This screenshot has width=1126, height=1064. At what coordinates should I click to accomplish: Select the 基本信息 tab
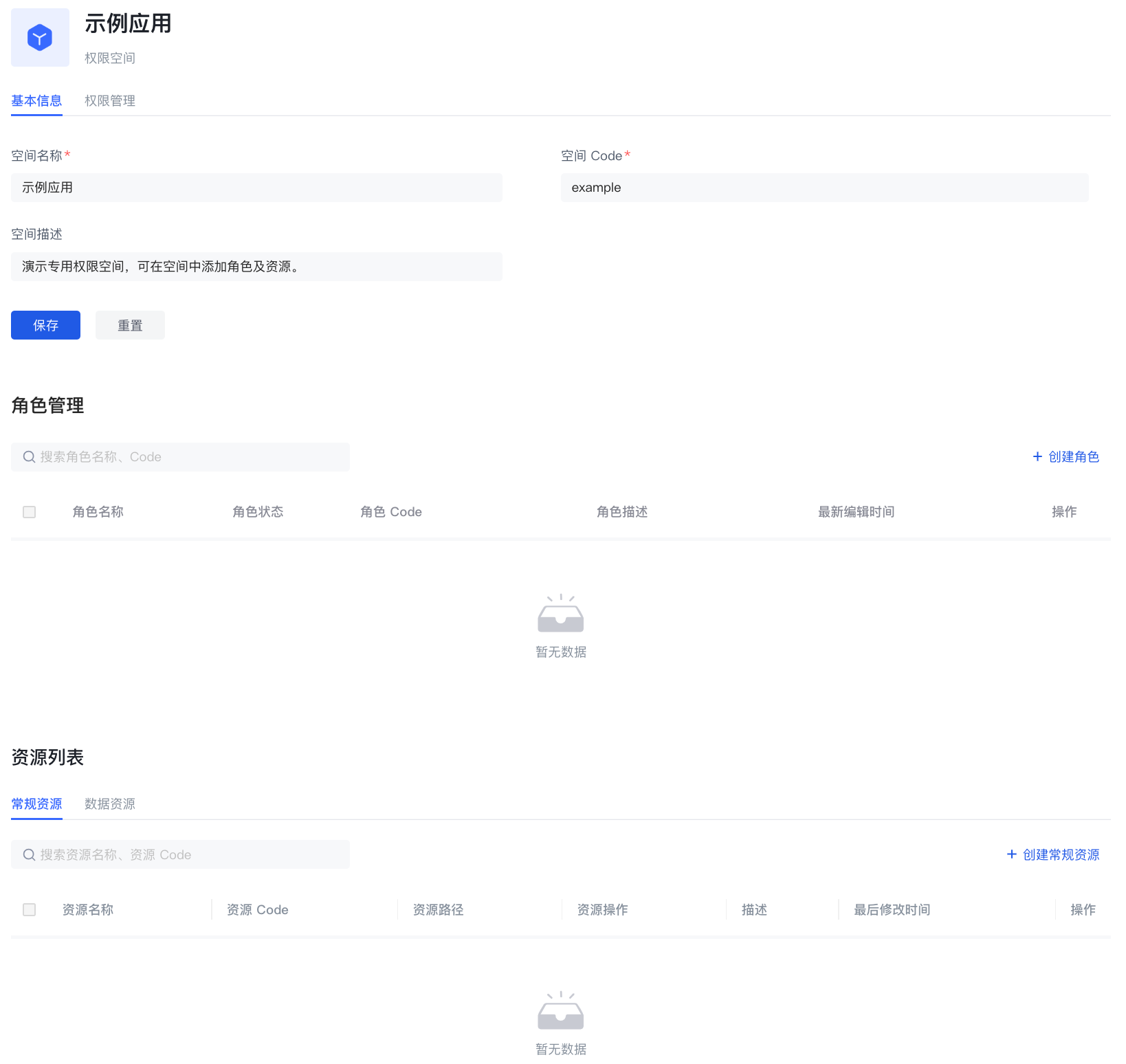(x=36, y=101)
